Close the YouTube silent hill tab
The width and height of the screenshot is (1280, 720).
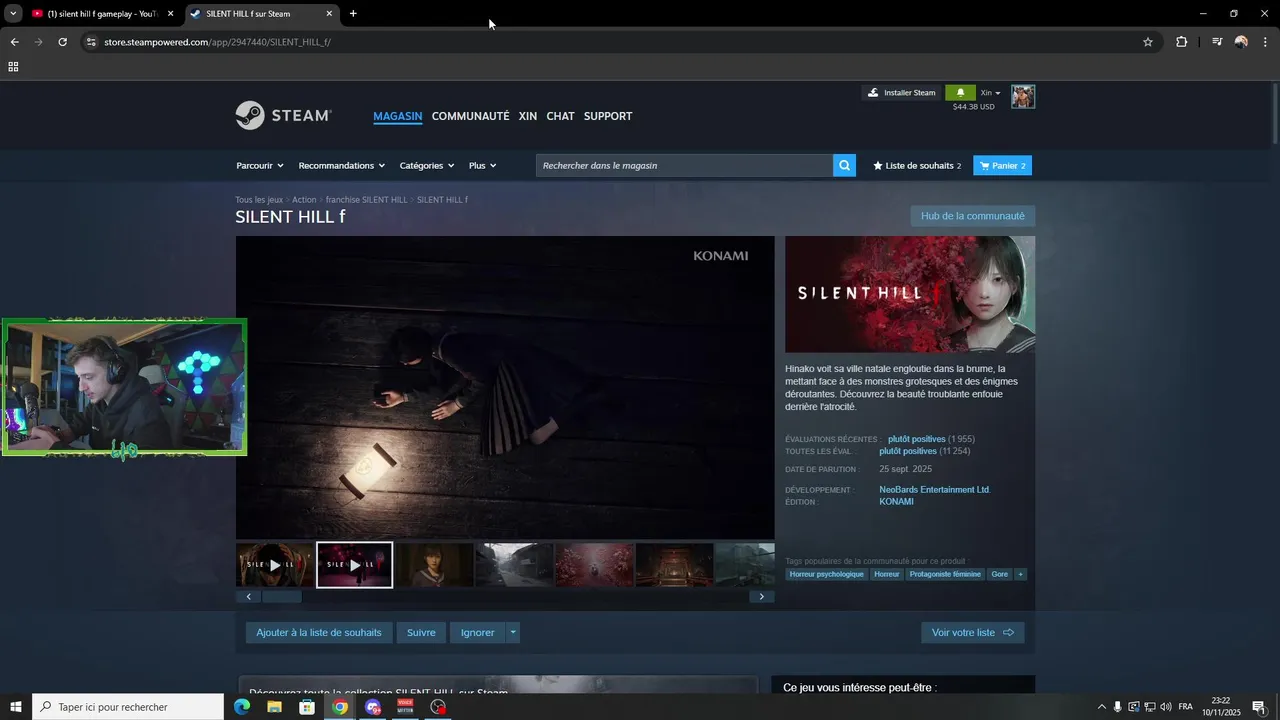(170, 14)
